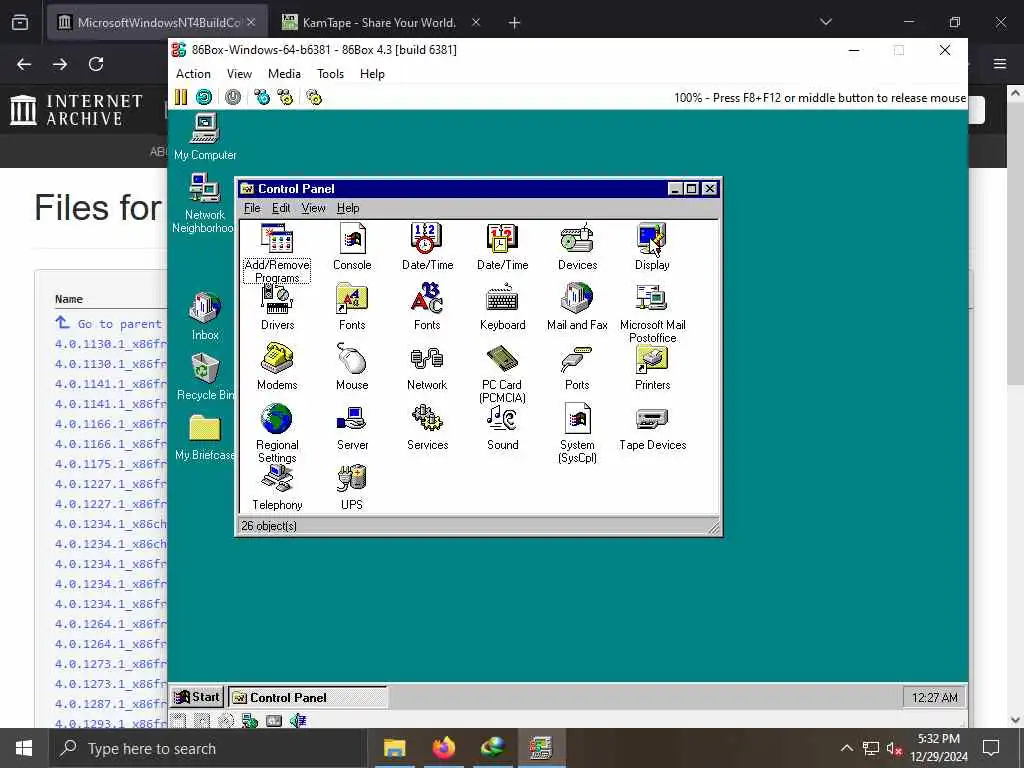Click 86Box hard reset toolbar icon

(204, 97)
